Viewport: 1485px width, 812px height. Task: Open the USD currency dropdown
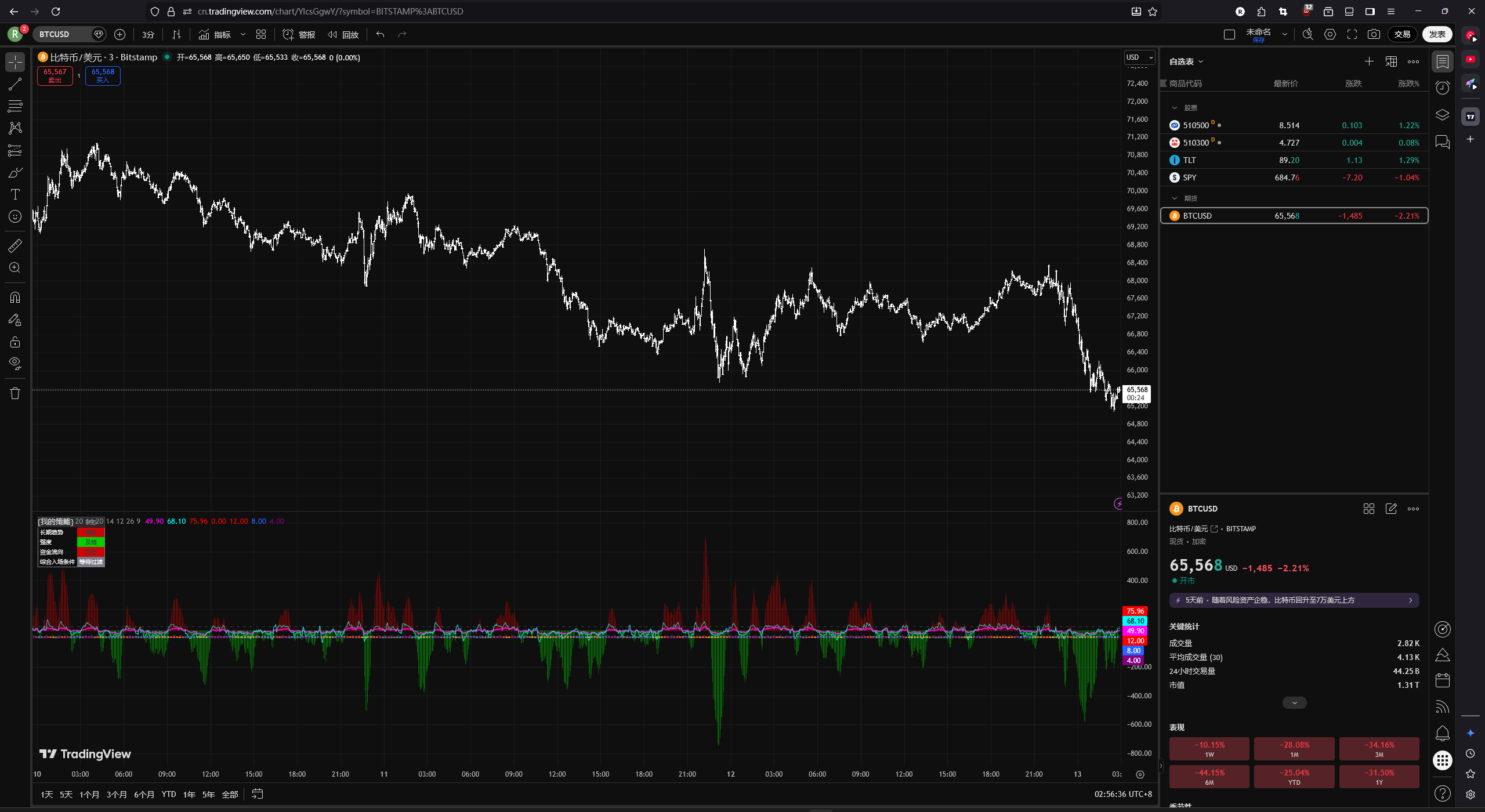coord(1139,57)
